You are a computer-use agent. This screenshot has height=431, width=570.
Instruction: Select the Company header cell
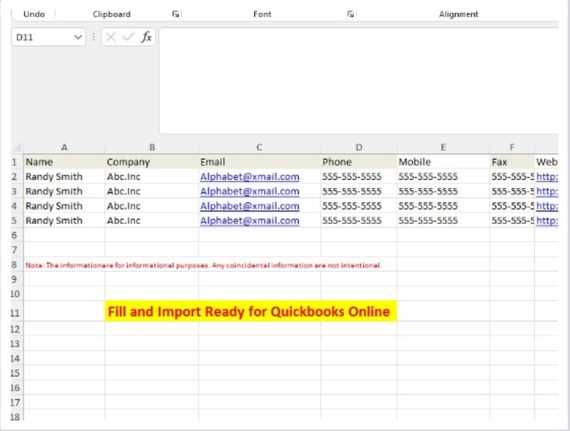[x=152, y=162]
